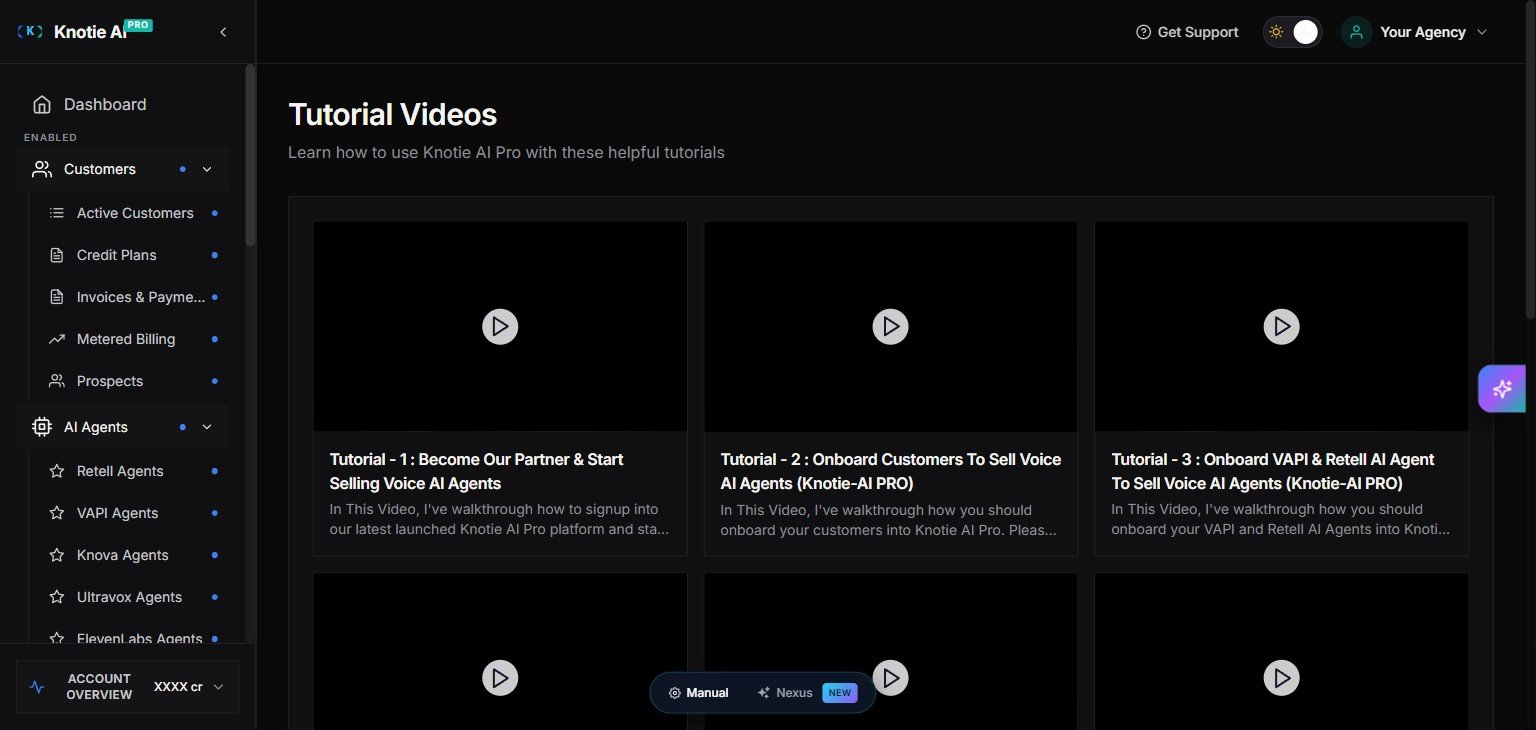The image size is (1536, 730).
Task: Click the sidebar vertical scrollbar
Action: click(x=250, y=155)
